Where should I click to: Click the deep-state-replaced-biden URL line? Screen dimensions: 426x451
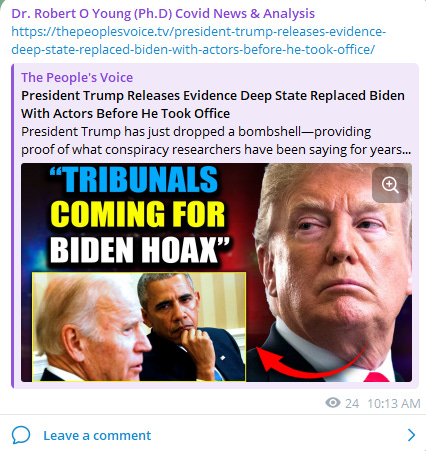[193, 49]
